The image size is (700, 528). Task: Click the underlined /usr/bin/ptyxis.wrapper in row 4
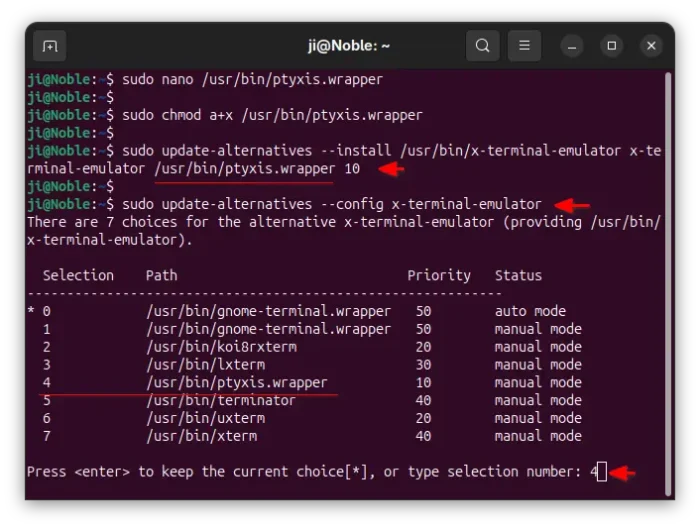tap(236, 383)
